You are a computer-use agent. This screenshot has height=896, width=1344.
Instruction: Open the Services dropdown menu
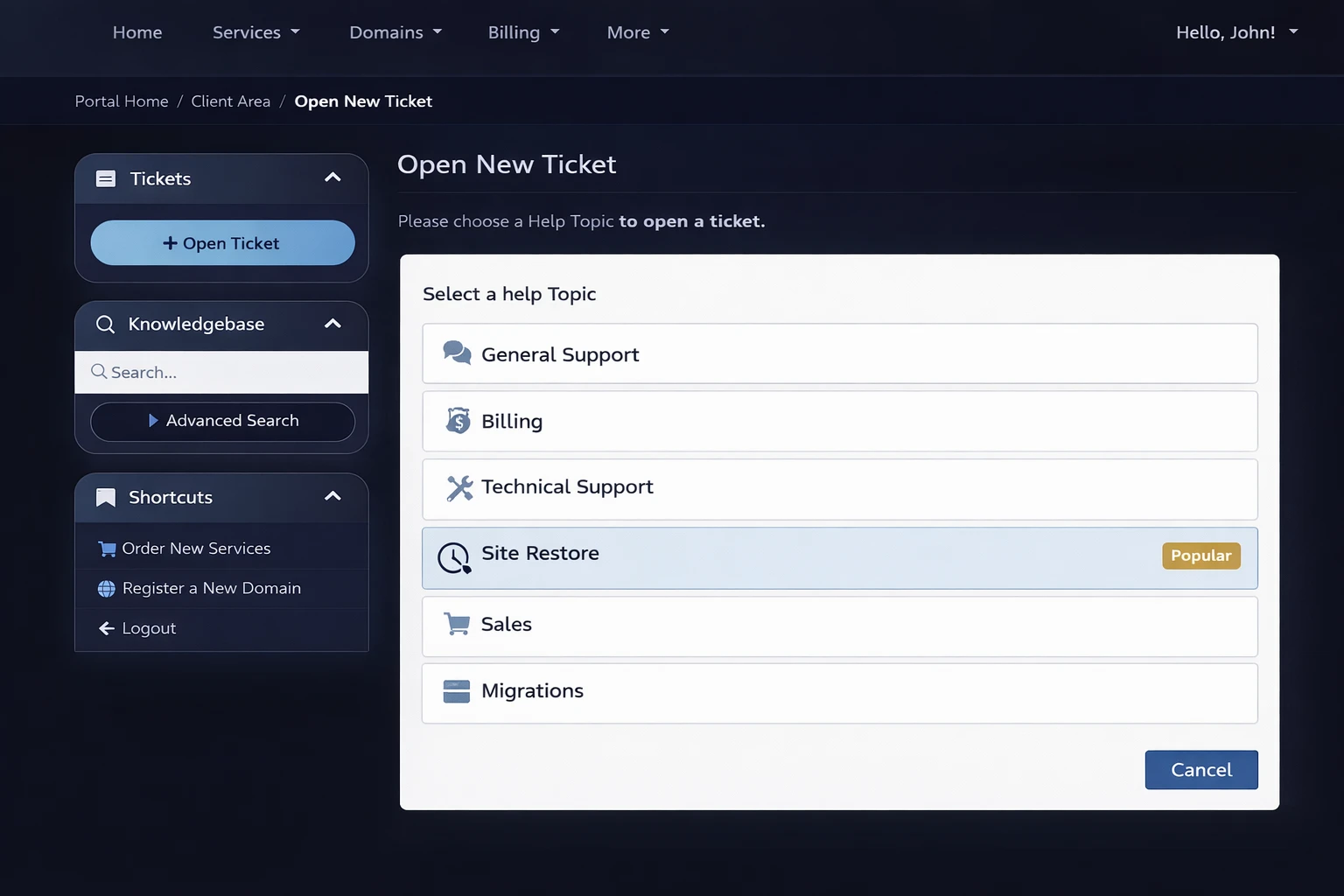coord(255,32)
